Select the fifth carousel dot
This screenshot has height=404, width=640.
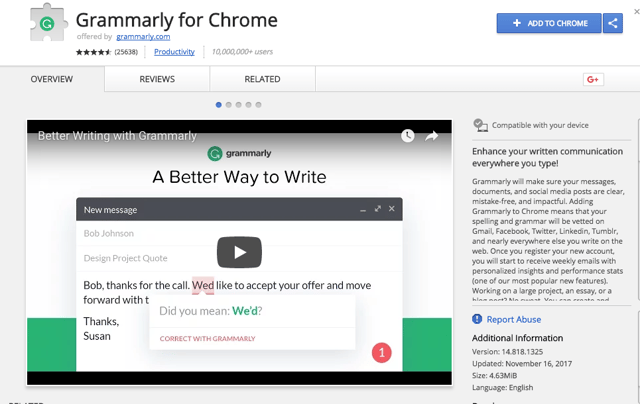click(x=258, y=105)
